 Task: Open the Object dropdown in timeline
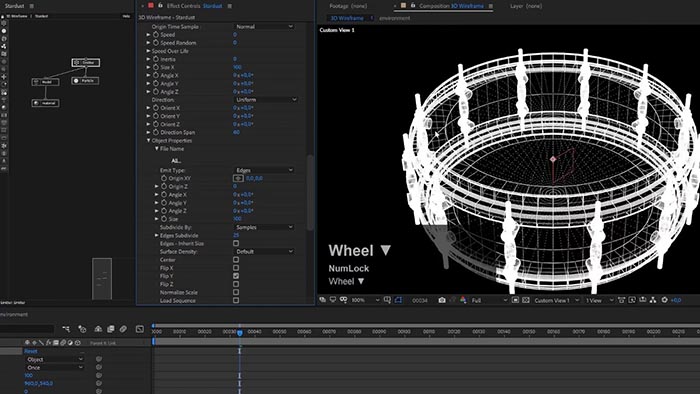[x=54, y=359]
